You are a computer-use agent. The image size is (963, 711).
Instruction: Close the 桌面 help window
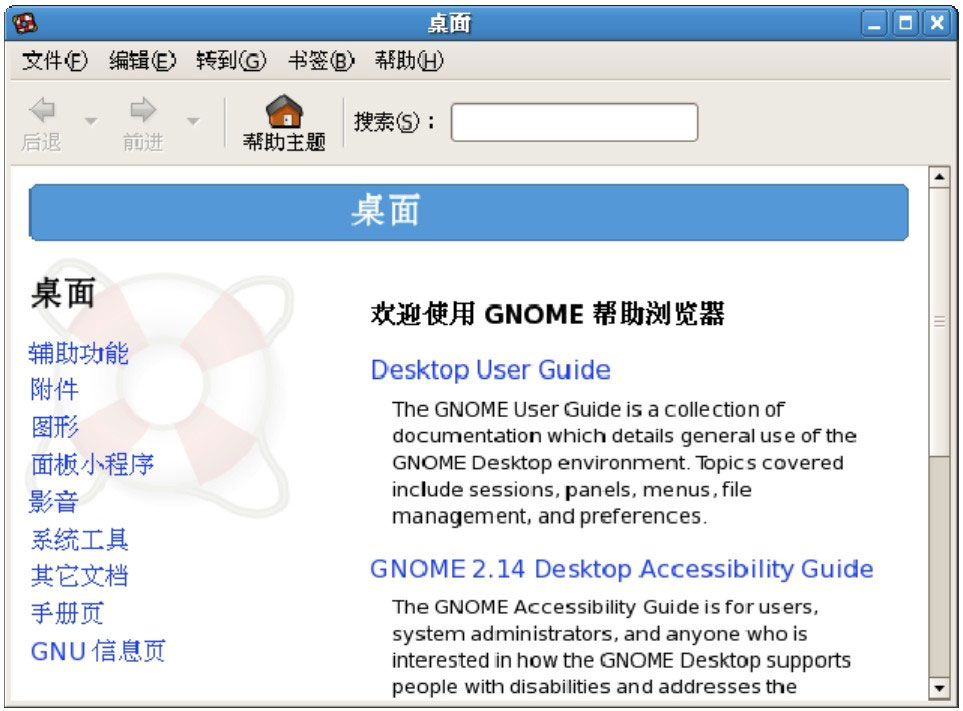937,24
